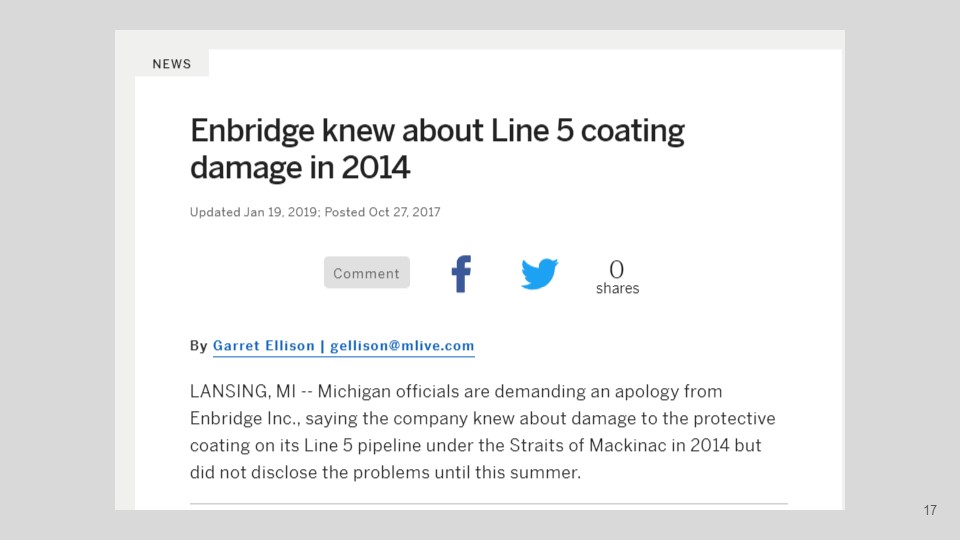Click the 0 shares counter

click(x=617, y=269)
